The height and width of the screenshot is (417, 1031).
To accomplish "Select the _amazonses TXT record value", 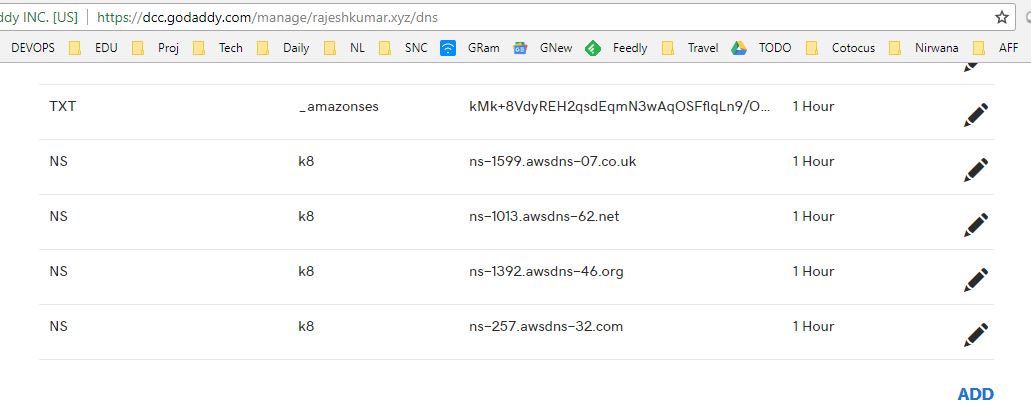I will [620, 106].
